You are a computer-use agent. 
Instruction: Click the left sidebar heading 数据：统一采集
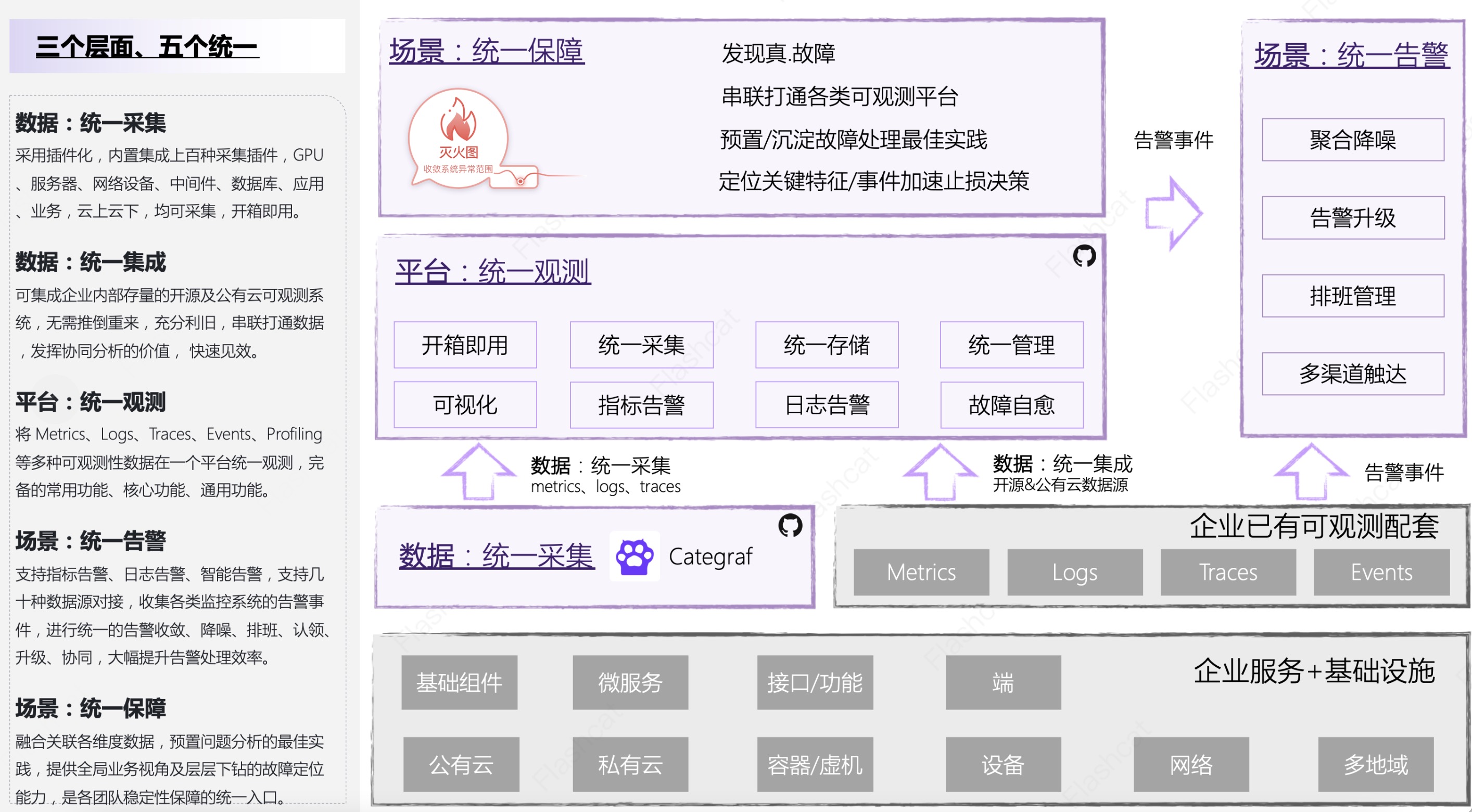point(90,122)
